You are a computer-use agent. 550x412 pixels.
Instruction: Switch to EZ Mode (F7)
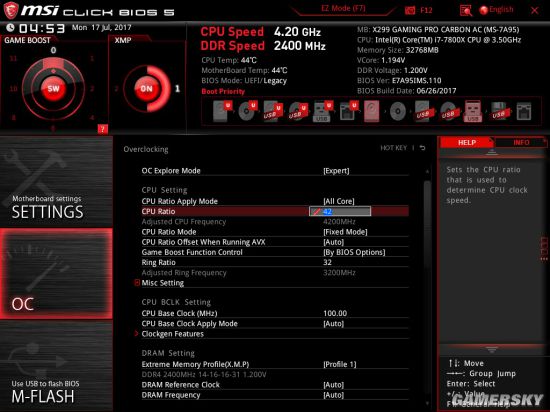tap(343, 8)
